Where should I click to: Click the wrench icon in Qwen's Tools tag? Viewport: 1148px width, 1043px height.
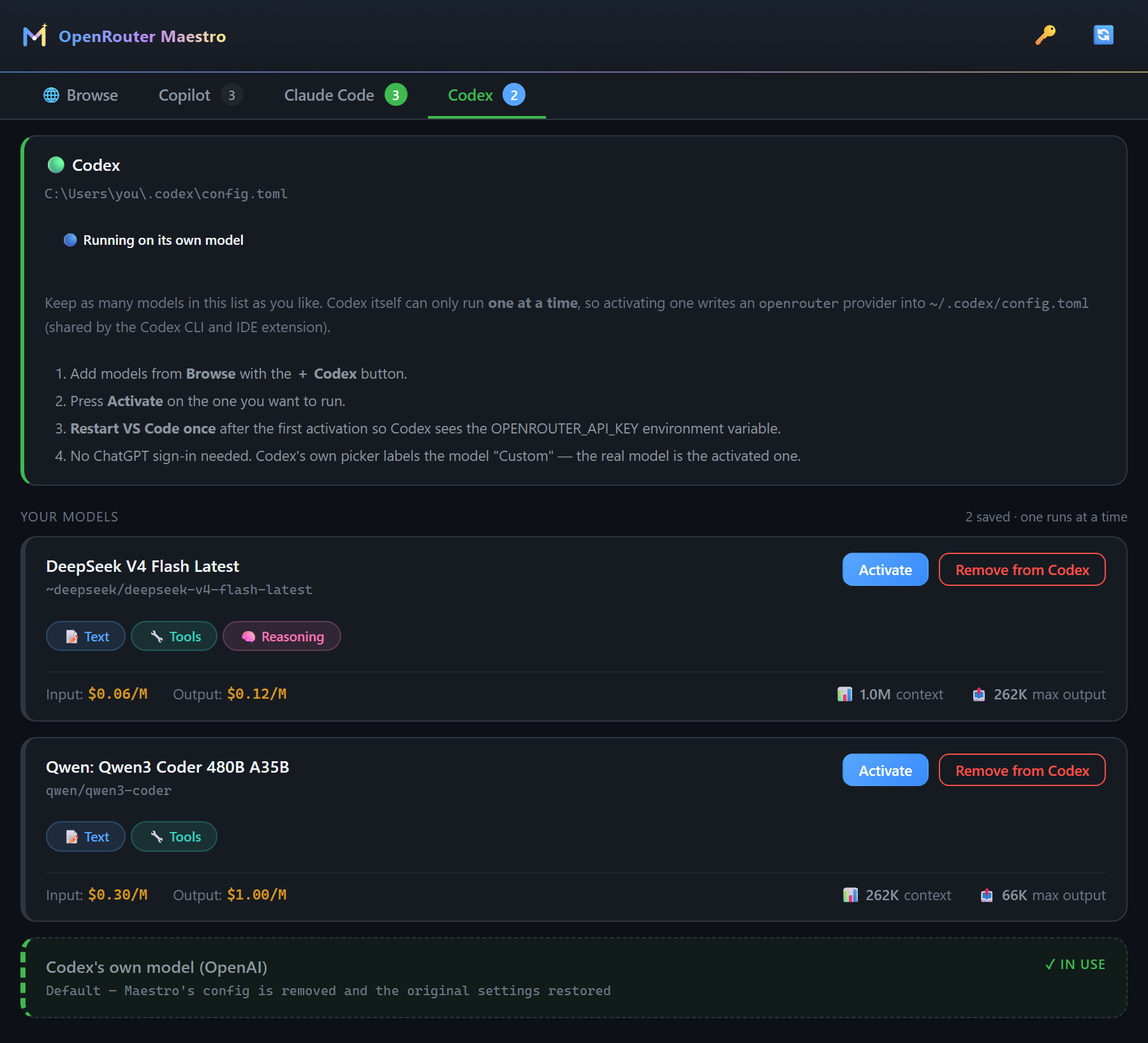pyautogui.click(x=157, y=836)
